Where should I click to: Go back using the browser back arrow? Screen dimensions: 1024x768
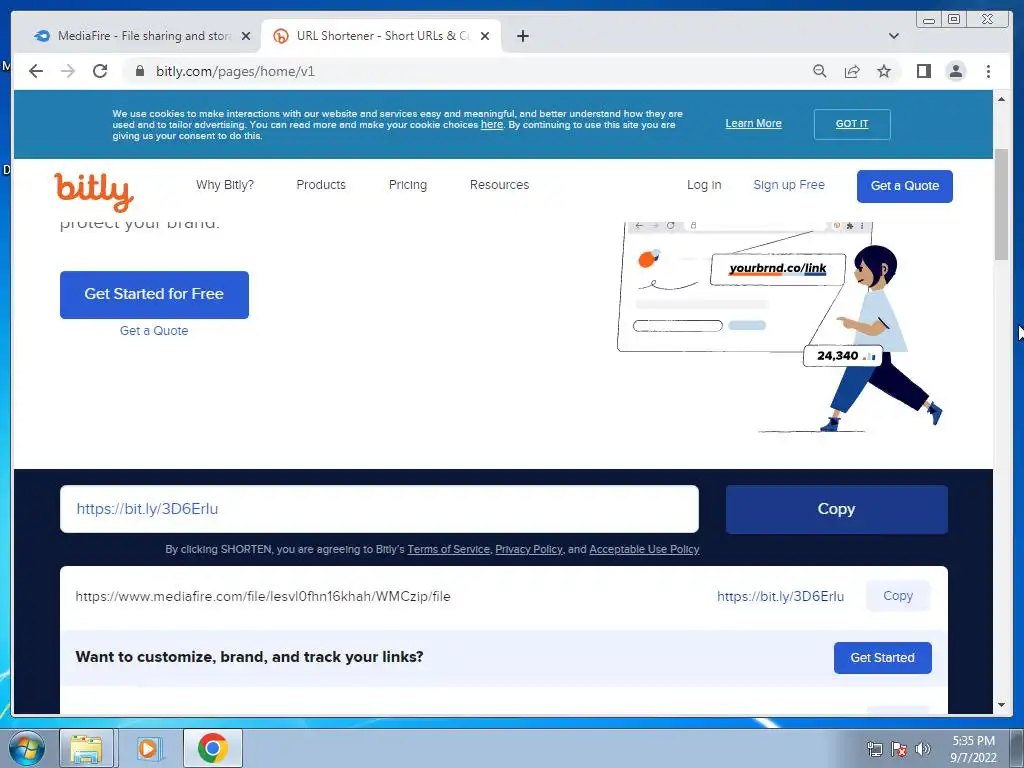click(x=36, y=71)
